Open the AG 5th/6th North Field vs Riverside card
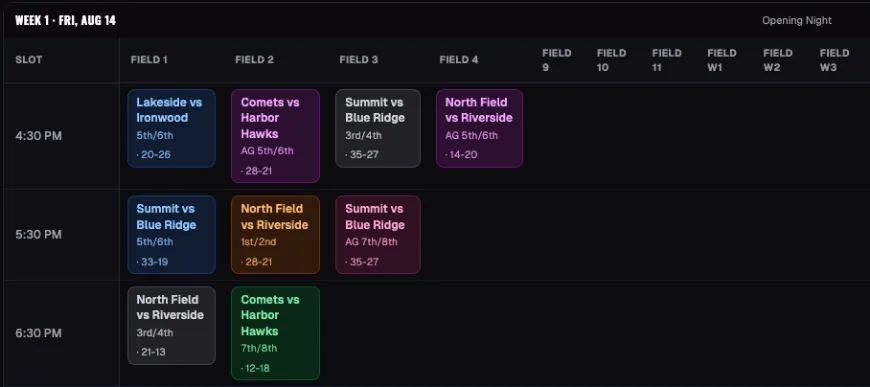The image size is (870, 387). coord(479,128)
